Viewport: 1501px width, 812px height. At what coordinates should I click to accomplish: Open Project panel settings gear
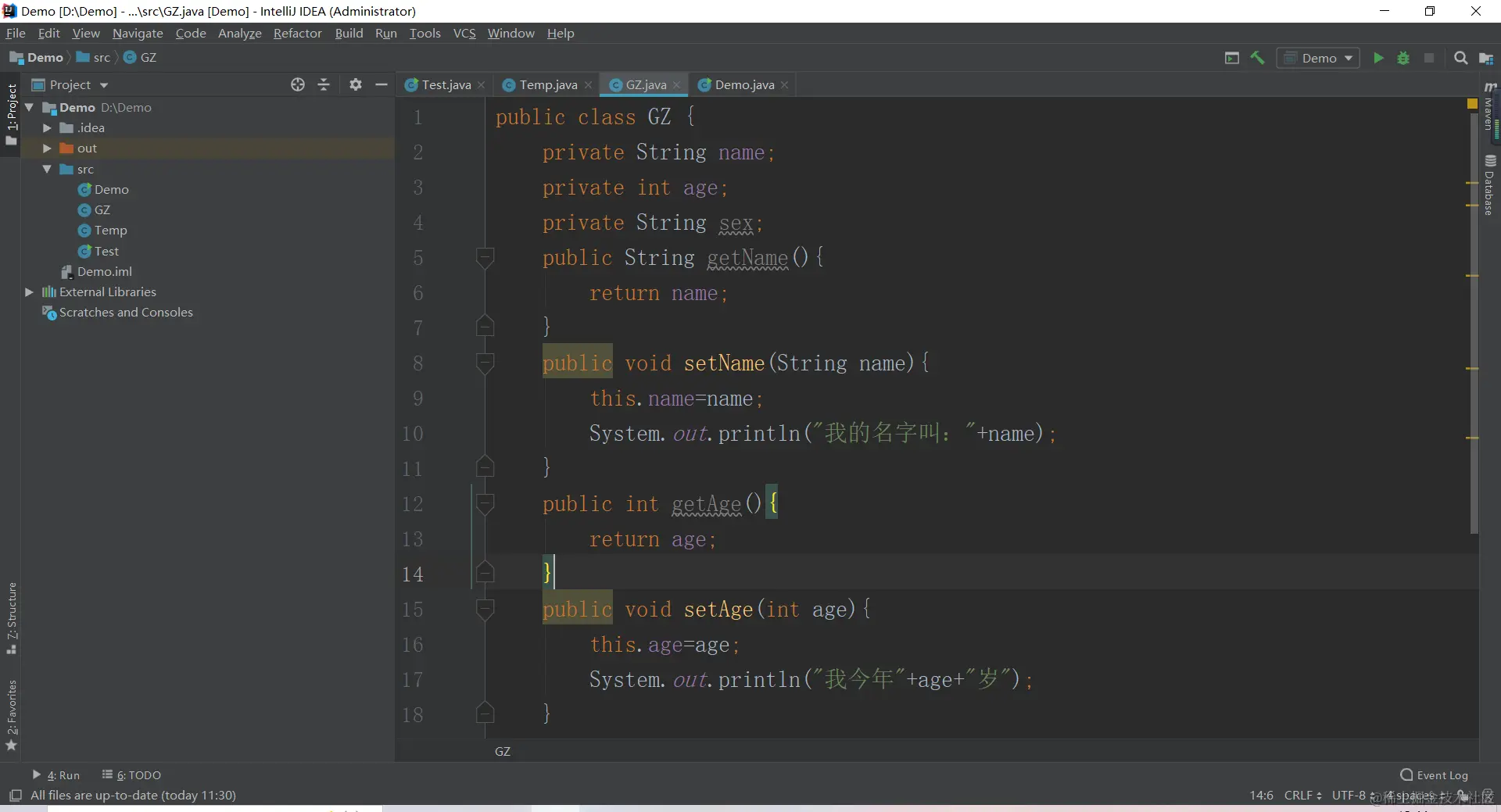click(x=356, y=84)
